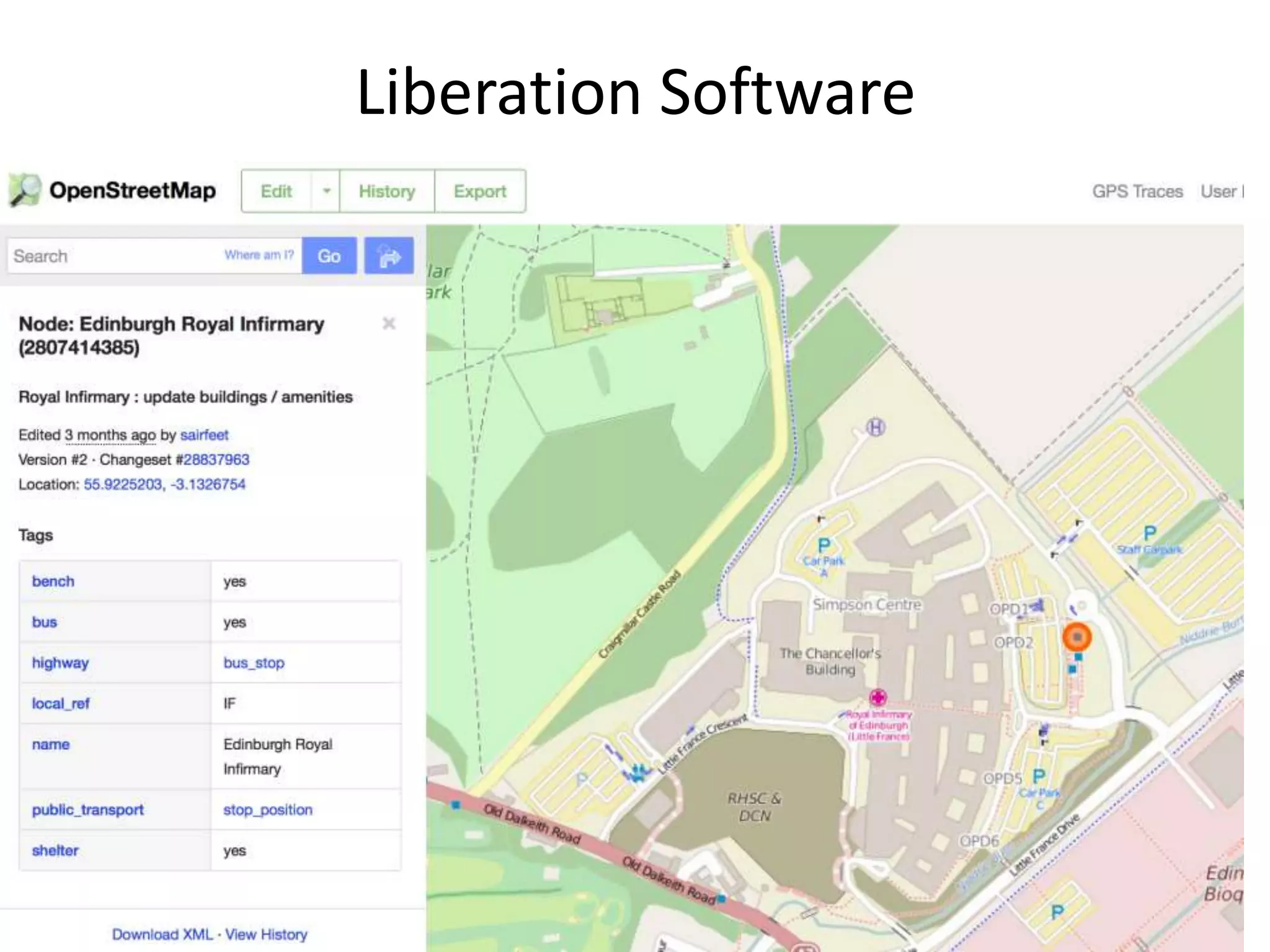This screenshot has width=1270, height=952.
Task: Close the node details panel
Action: tap(389, 324)
